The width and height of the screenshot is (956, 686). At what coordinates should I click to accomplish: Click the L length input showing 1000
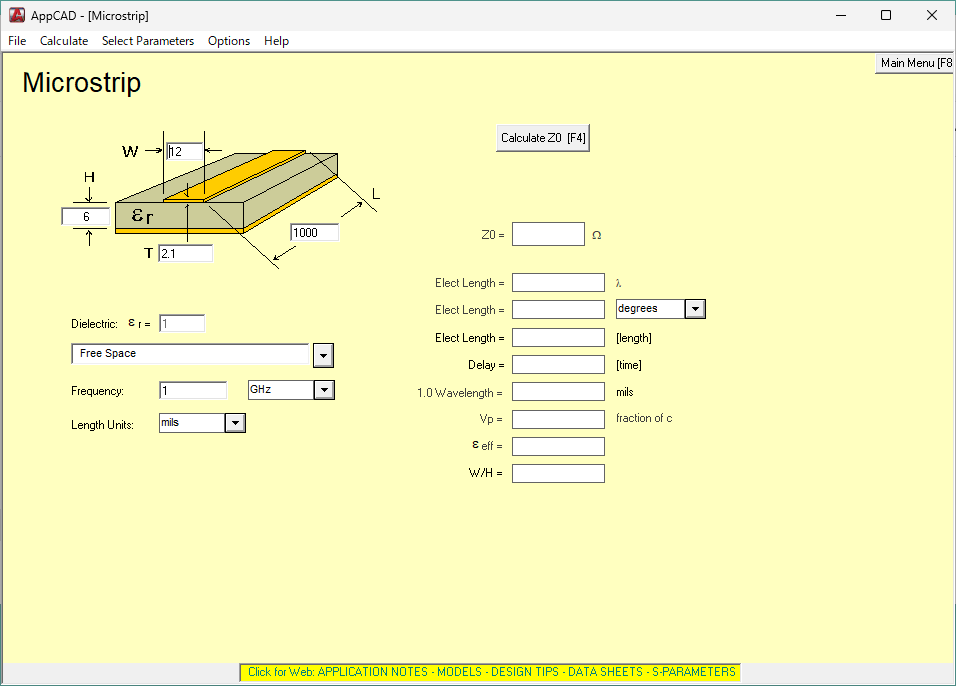tap(315, 232)
